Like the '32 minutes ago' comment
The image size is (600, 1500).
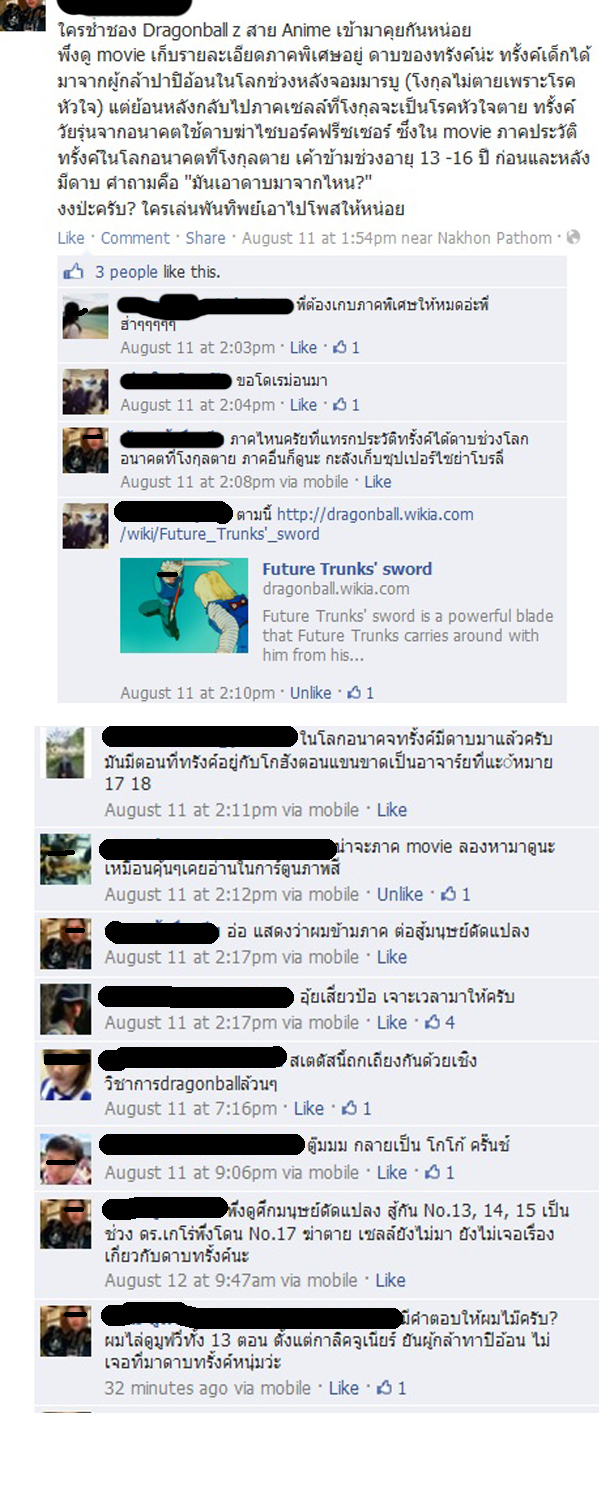click(343, 1388)
